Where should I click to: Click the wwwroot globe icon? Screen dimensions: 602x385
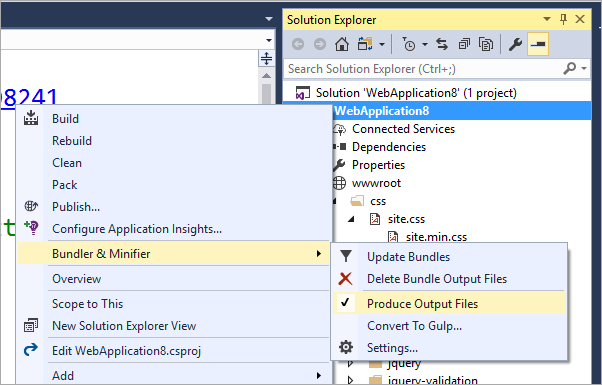pyautogui.click(x=339, y=183)
